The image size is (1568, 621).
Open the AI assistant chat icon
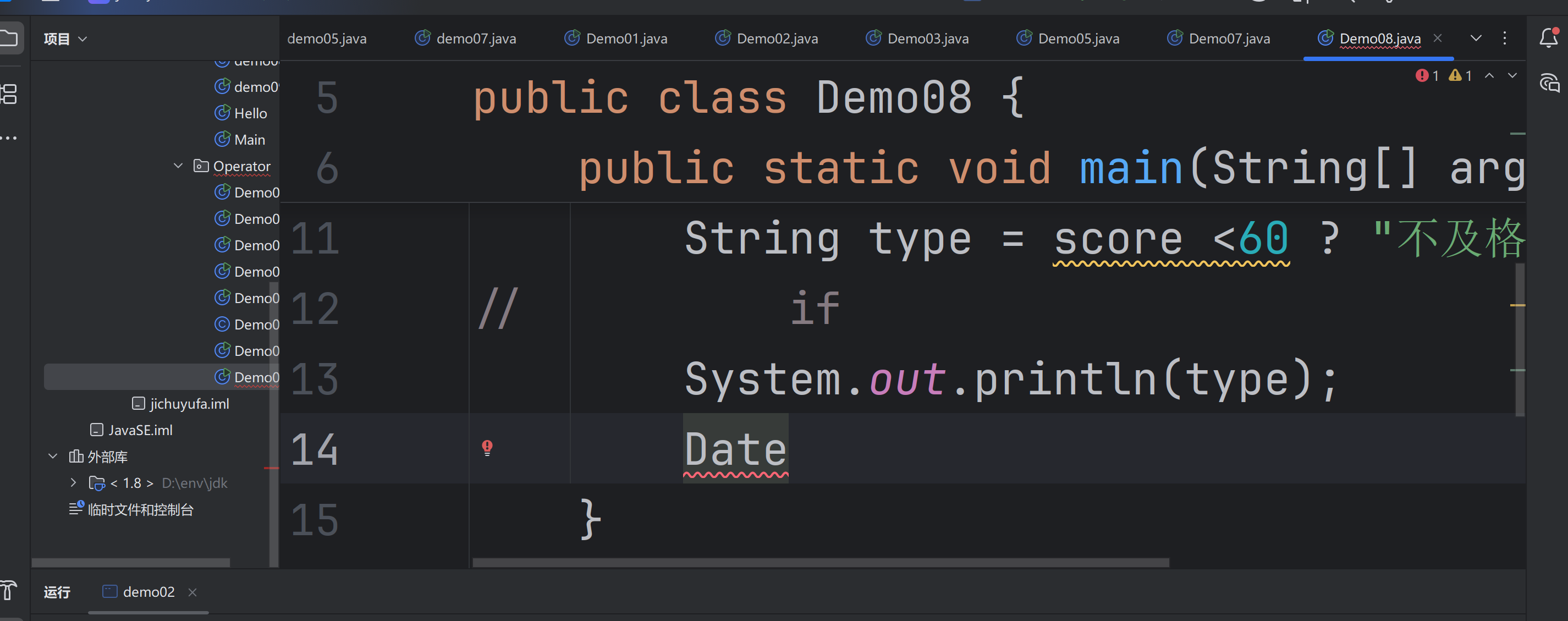point(1549,84)
